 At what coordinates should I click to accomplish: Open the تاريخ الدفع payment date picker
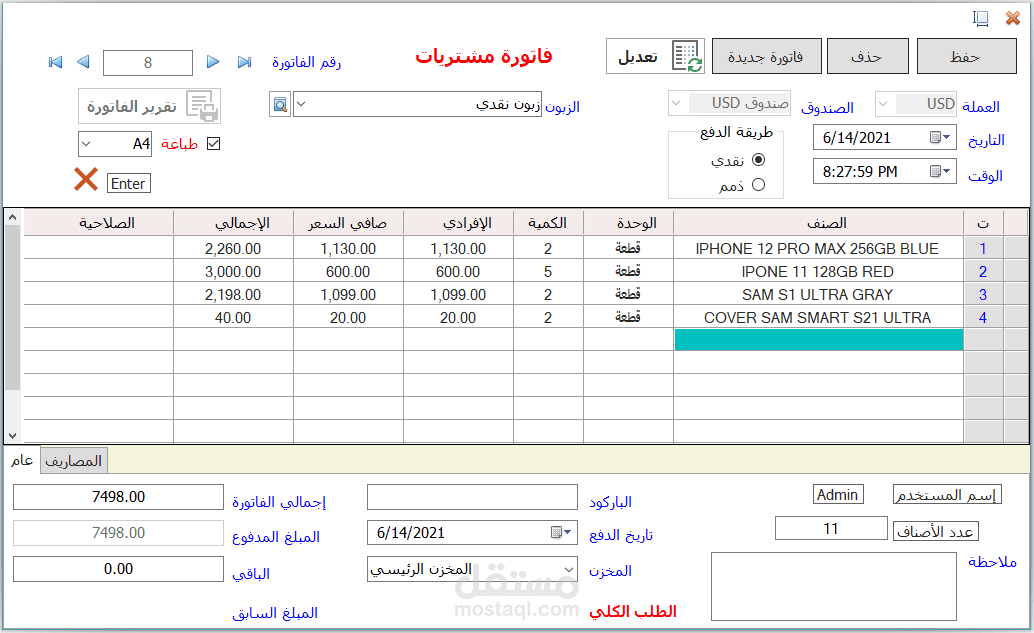(x=561, y=532)
